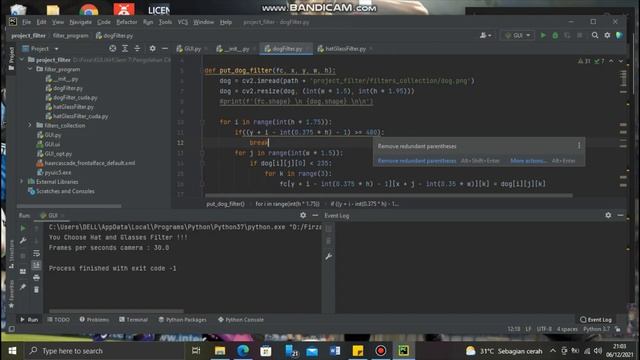Viewport: 640px width, 360px height.
Task: Click Bandicam record icon in taskbar
Action: pyautogui.click(x=380, y=351)
